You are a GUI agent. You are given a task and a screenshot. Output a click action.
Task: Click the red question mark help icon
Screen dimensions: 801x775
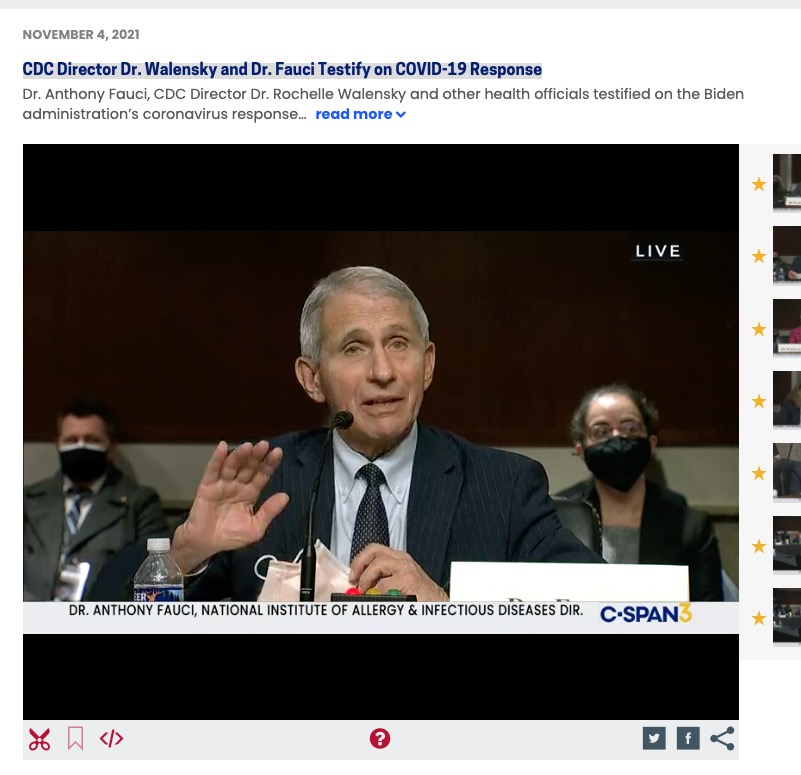[380, 739]
